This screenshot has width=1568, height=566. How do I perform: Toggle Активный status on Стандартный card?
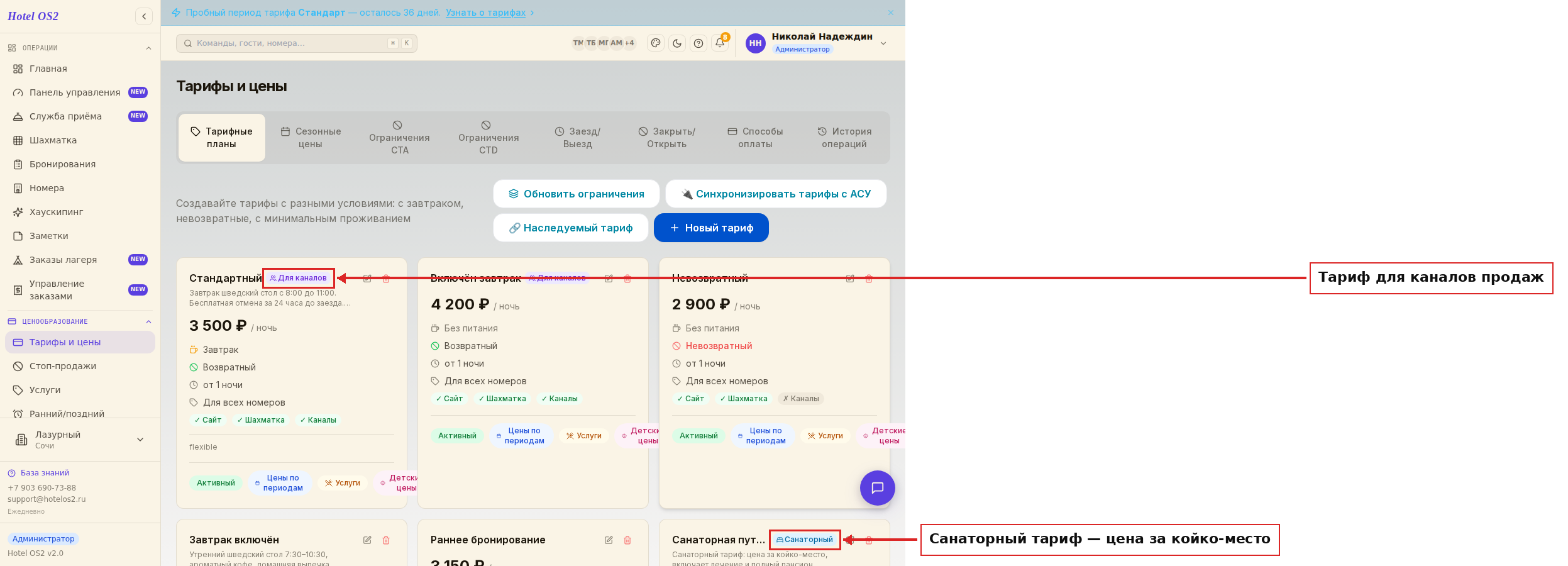pos(216,483)
